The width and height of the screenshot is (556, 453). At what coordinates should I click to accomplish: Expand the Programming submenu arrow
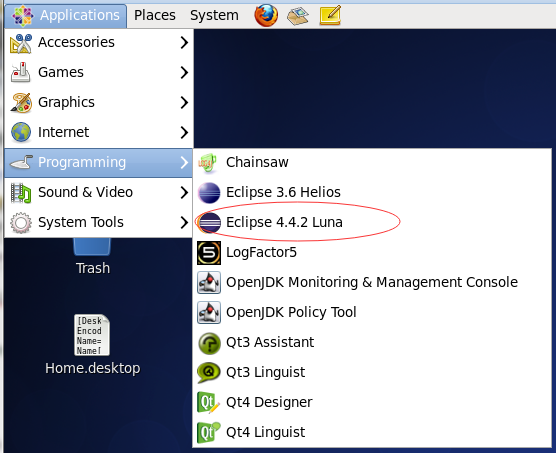[184, 162]
